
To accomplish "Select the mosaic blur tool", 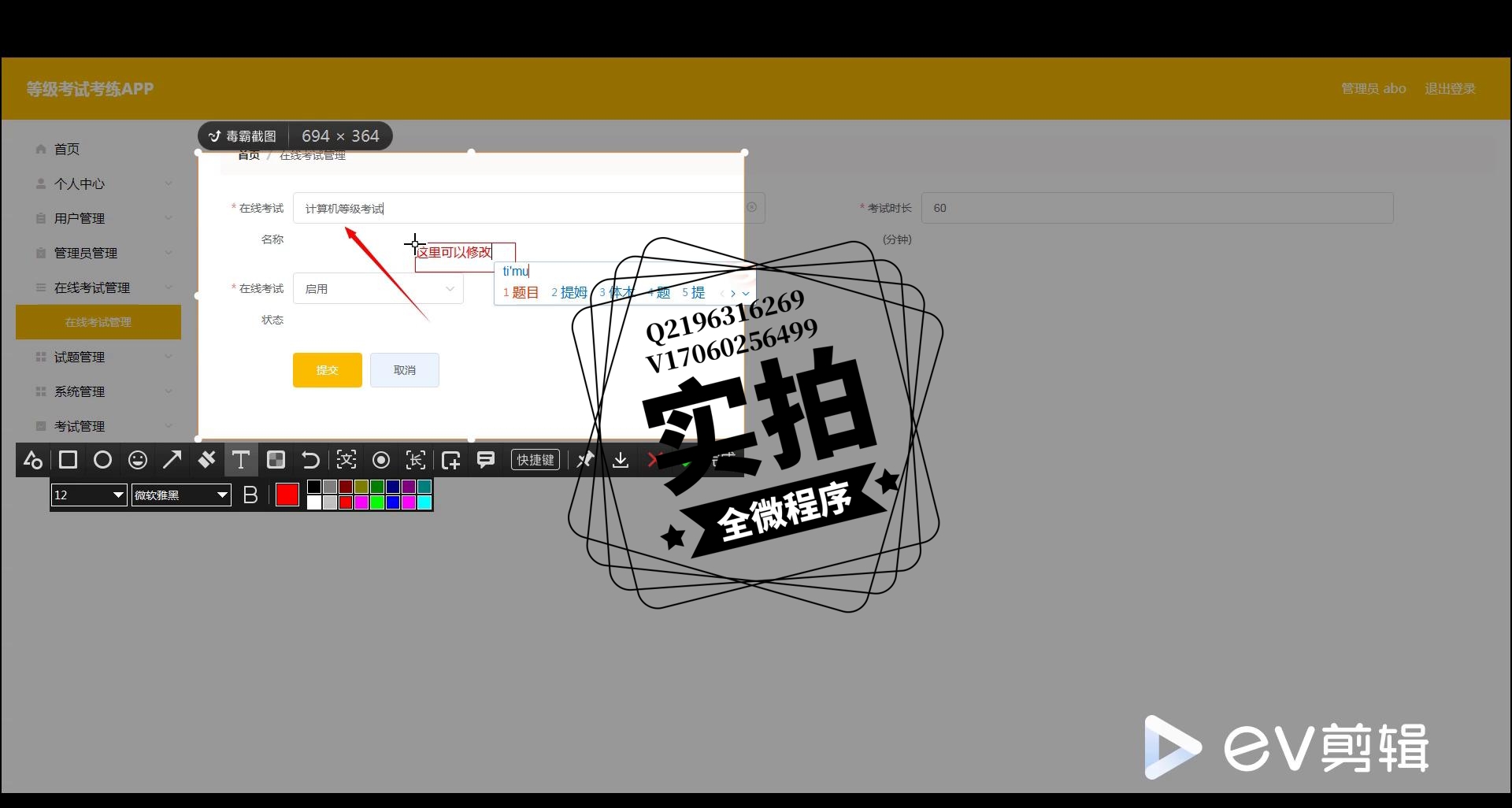I will 276,460.
